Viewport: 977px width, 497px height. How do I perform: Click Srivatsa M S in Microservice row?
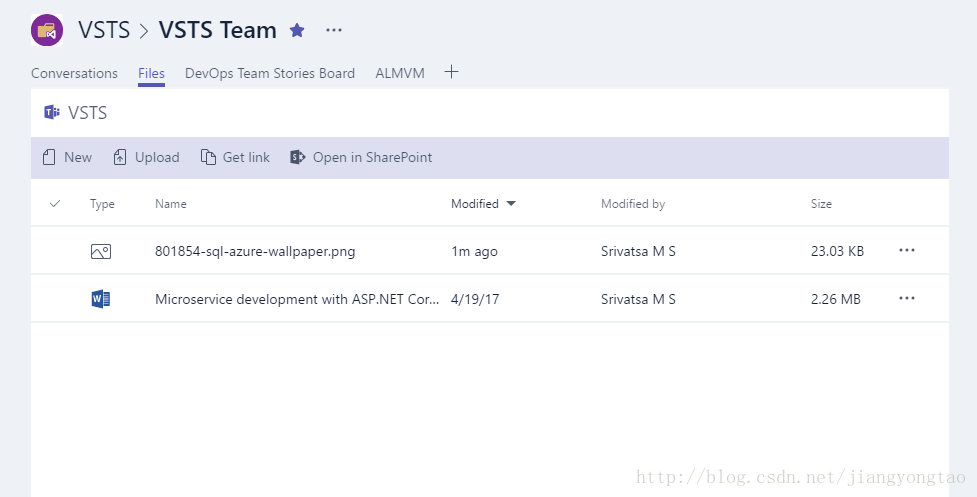coord(638,300)
